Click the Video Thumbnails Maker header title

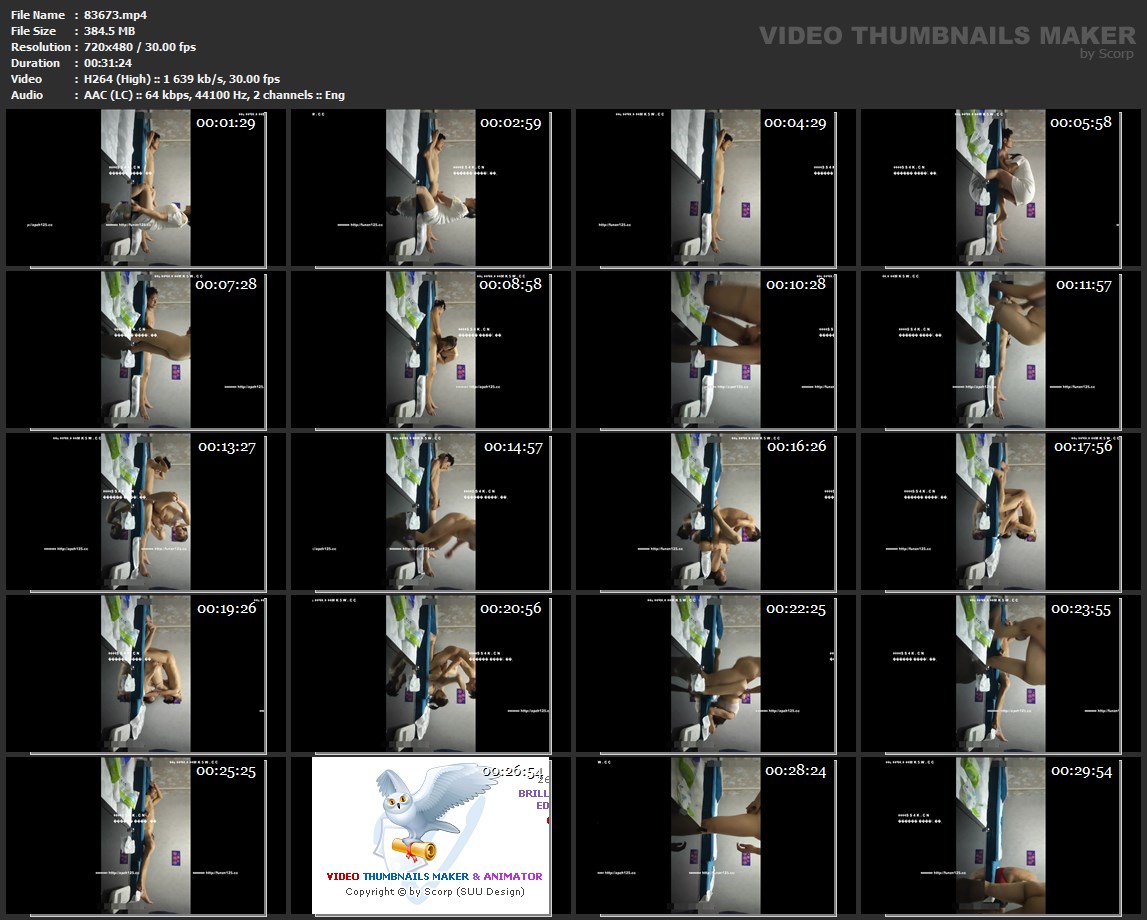click(x=947, y=36)
